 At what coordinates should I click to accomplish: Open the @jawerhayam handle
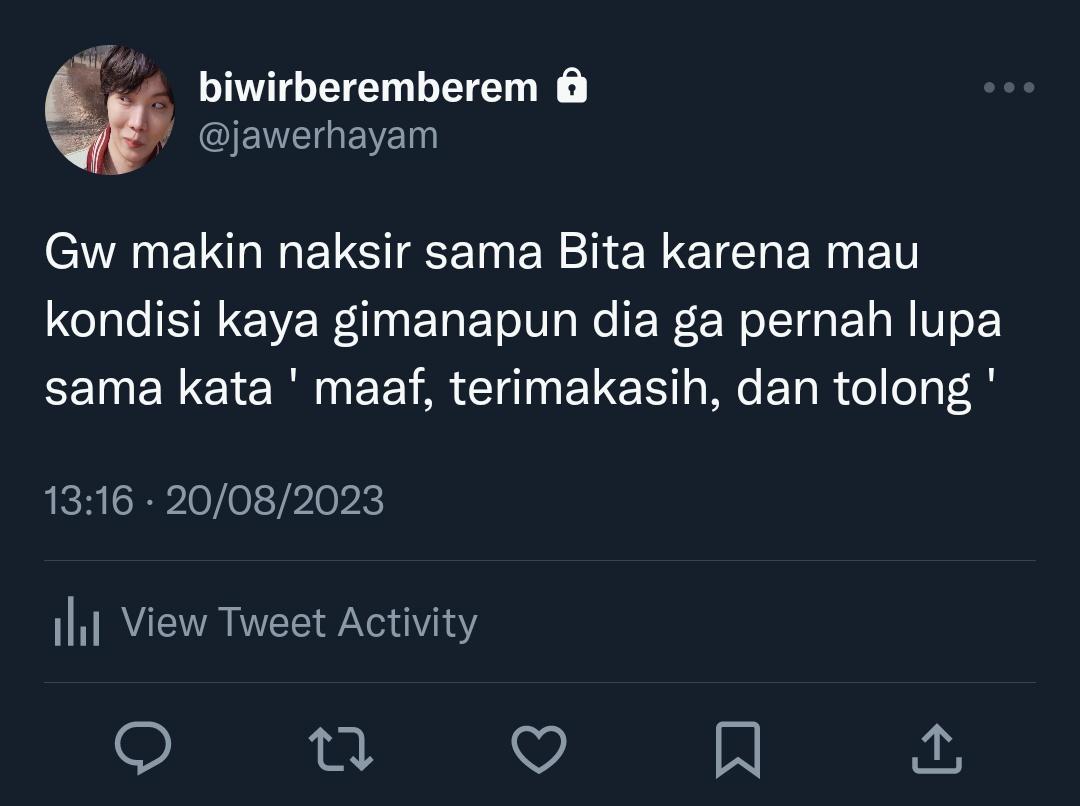pyautogui.click(x=318, y=136)
